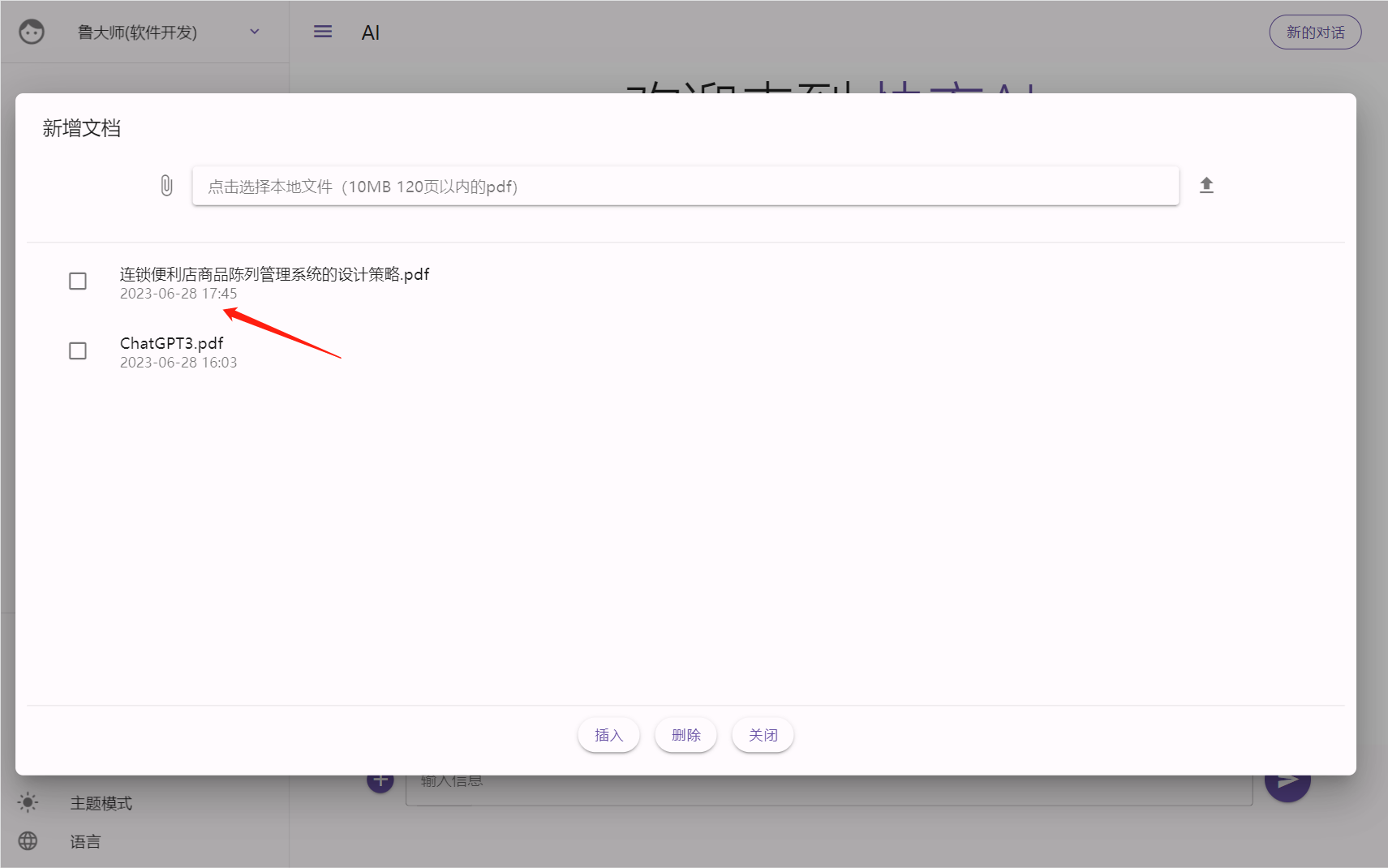Screen dimensions: 1388x868
Task: Open the hamburger menu icon
Action: 323,32
